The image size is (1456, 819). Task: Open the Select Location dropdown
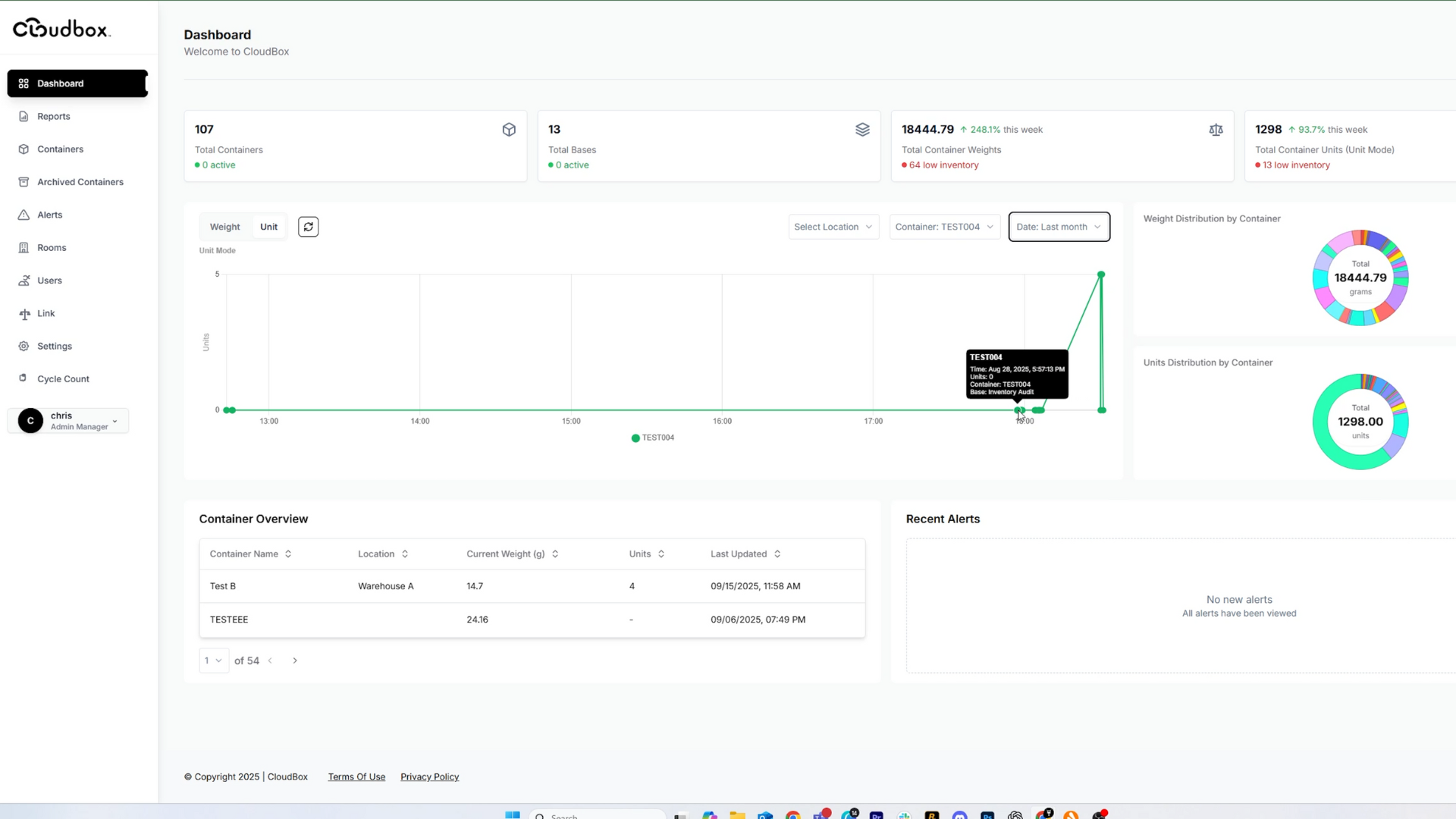[x=833, y=227]
